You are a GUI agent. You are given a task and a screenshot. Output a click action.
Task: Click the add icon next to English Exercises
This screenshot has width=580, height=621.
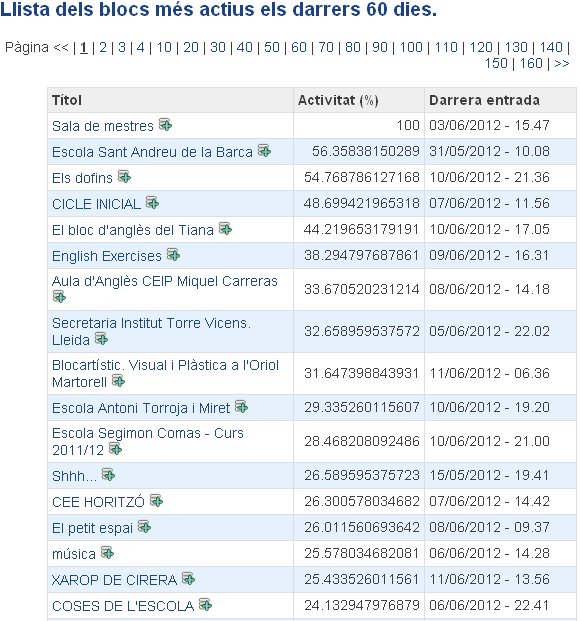[x=174, y=255]
